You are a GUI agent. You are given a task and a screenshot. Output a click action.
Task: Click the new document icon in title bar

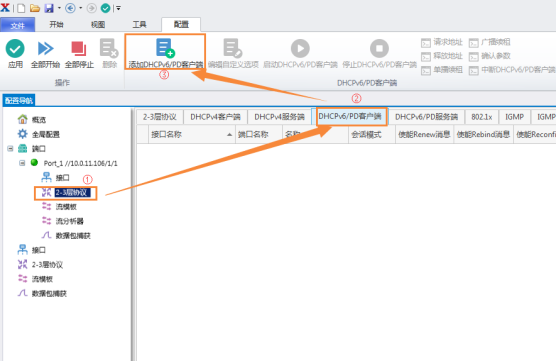(x=21, y=8)
